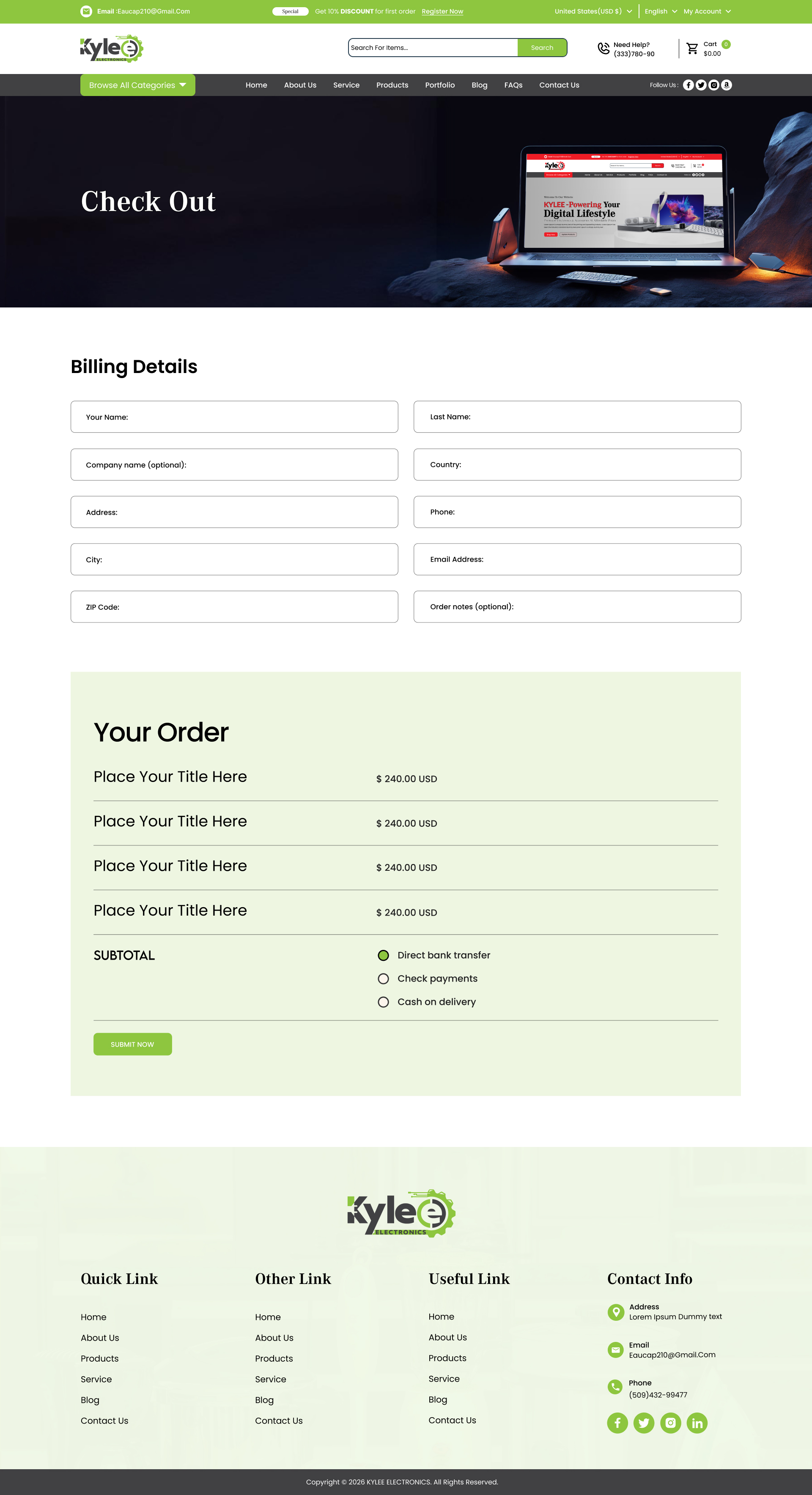This screenshot has height=1495, width=812.
Task: Click the Amazon icon beside Follow Us
Action: 726,85
